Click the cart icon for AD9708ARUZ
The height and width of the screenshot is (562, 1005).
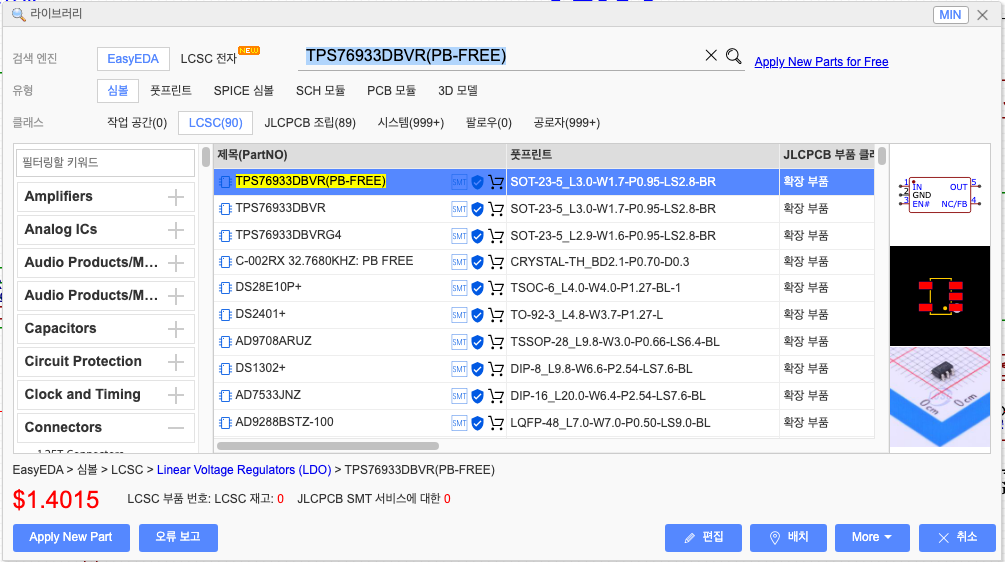pos(495,342)
